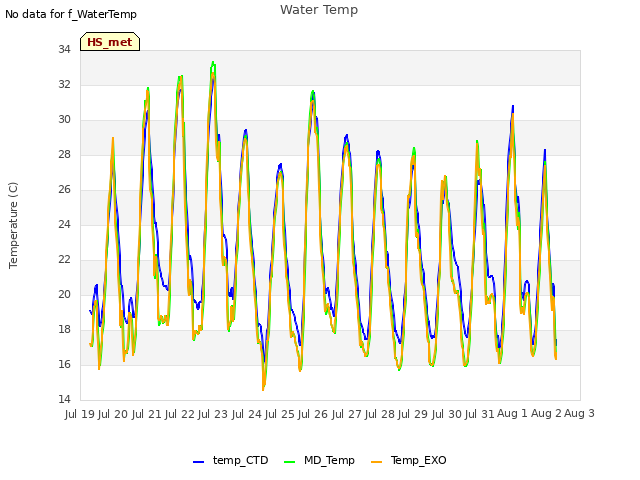Screen dimensions: 640x480
Task: Click the Jul 28 x-axis tick label
Action: (380, 414)
